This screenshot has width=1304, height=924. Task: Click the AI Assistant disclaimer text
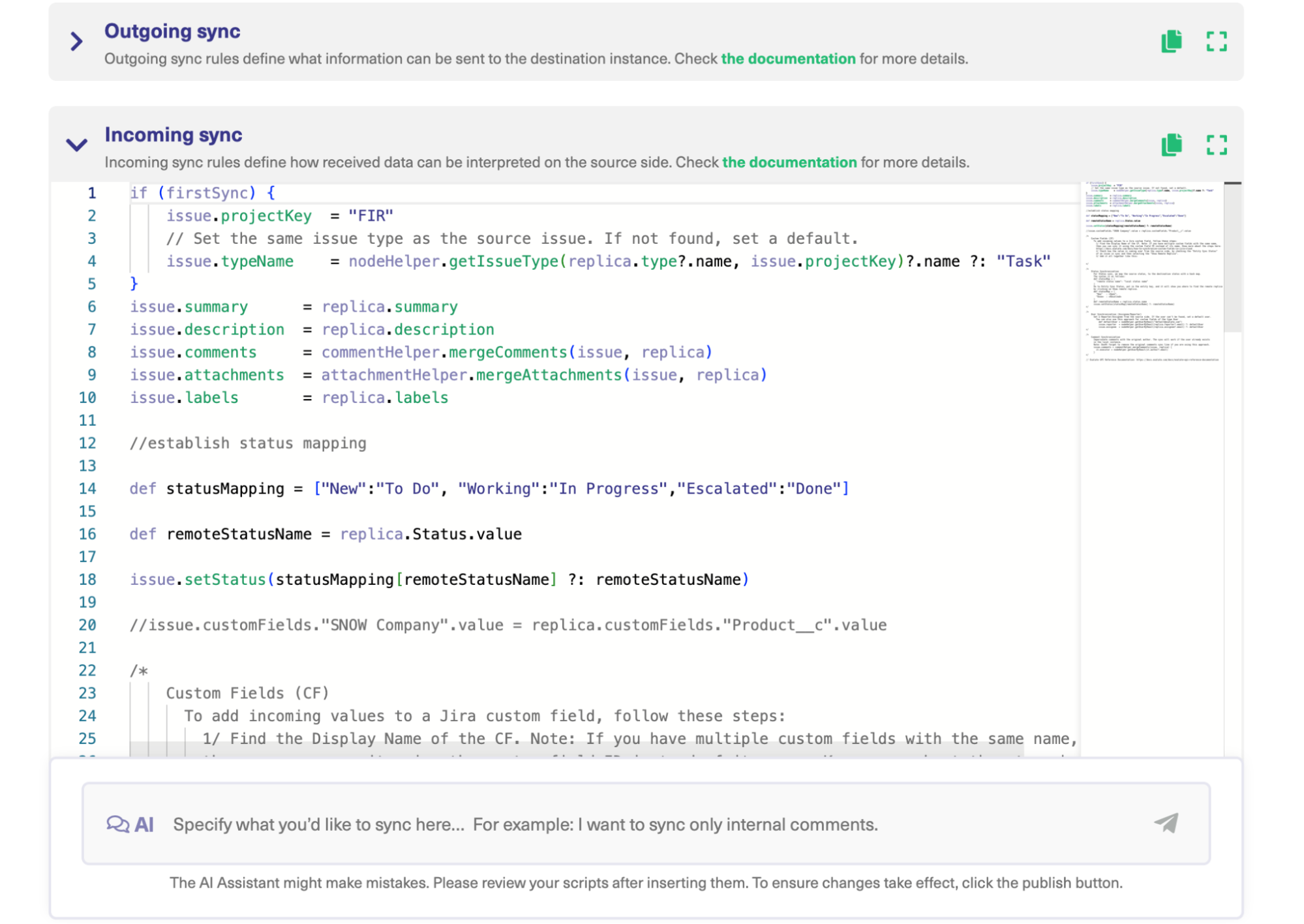tap(646, 883)
